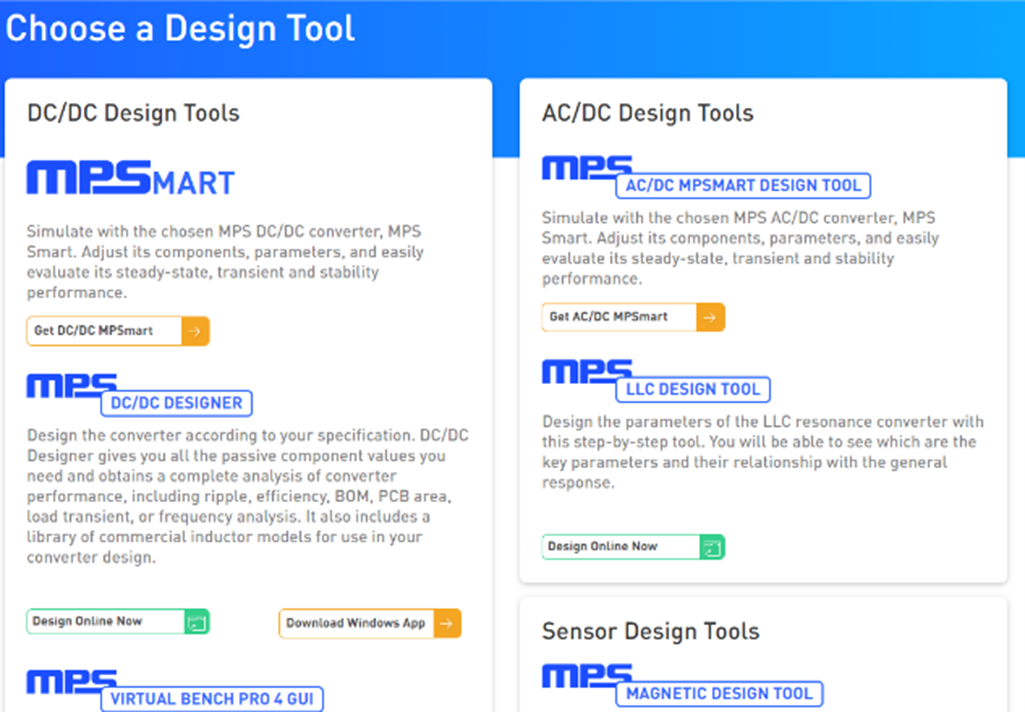
Task: Click green launch icon on DC/DC Designer's Design Online Now
Action: 197,622
